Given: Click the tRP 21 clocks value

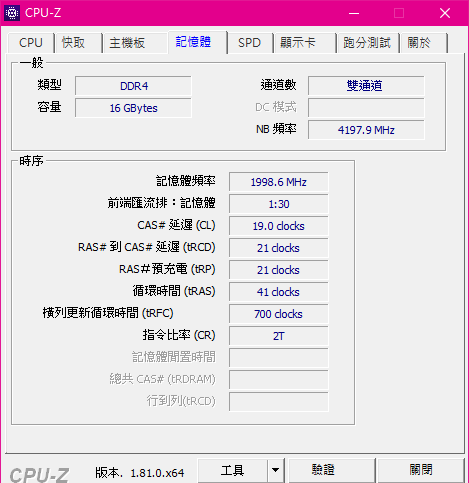Looking at the screenshot, I should tap(279, 270).
